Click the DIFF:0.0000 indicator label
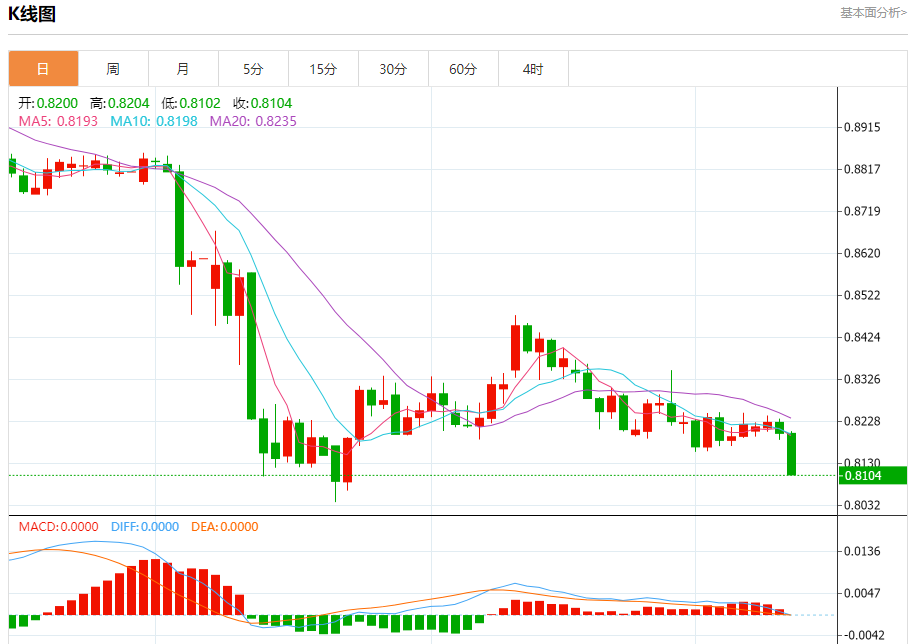Image resolution: width=917 pixels, height=644 pixels. (x=145, y=527)
